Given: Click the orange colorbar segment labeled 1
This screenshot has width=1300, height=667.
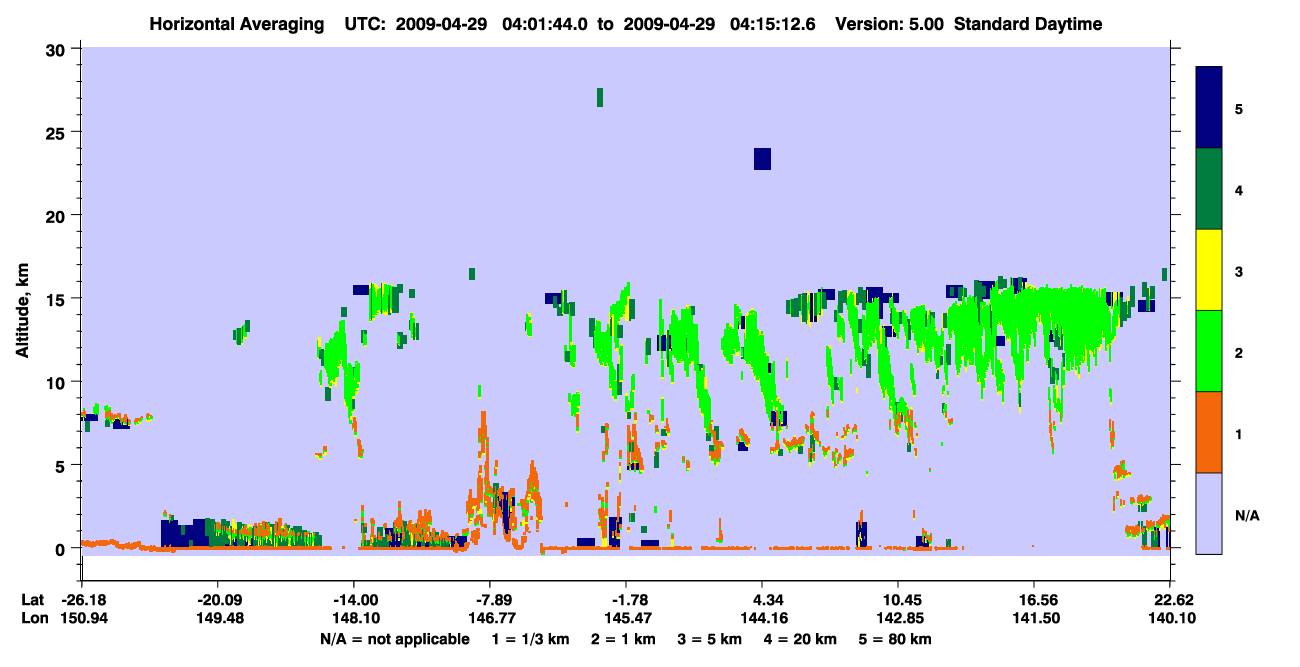Looking at the screenshot, I should point(1209,432).
